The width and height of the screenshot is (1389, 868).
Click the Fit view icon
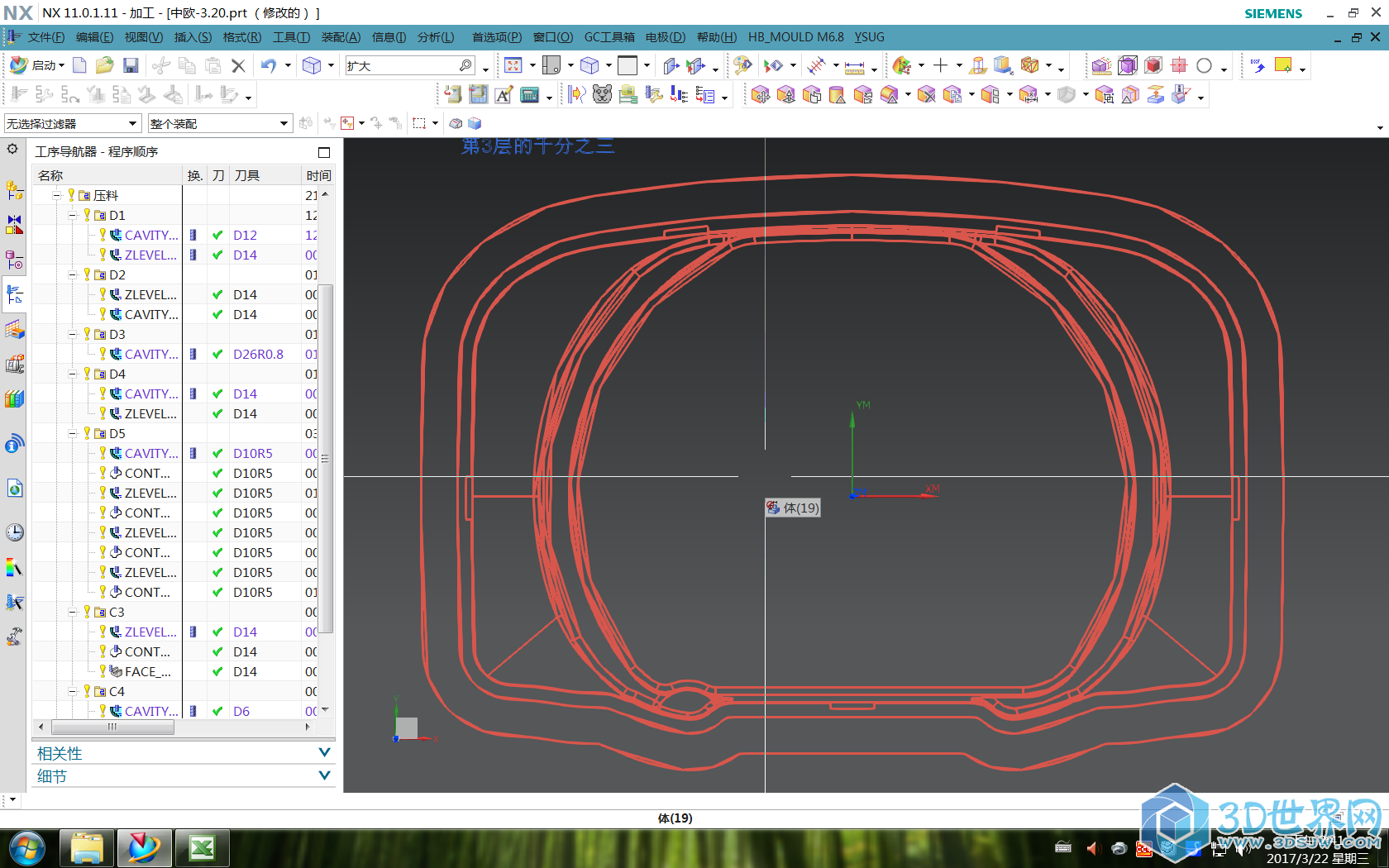point(513,65)
